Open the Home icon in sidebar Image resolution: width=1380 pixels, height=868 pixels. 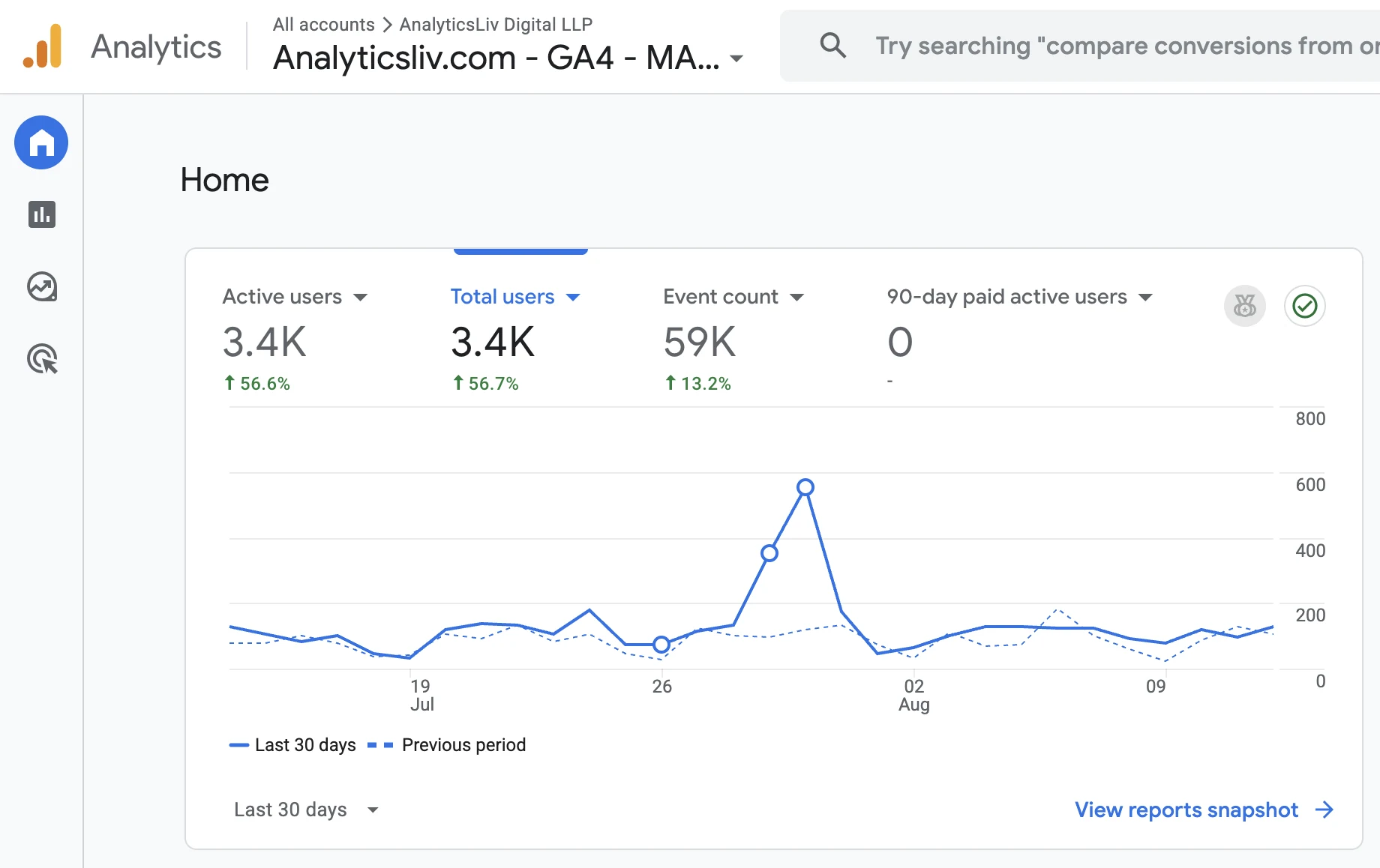(x=41, y=142)
